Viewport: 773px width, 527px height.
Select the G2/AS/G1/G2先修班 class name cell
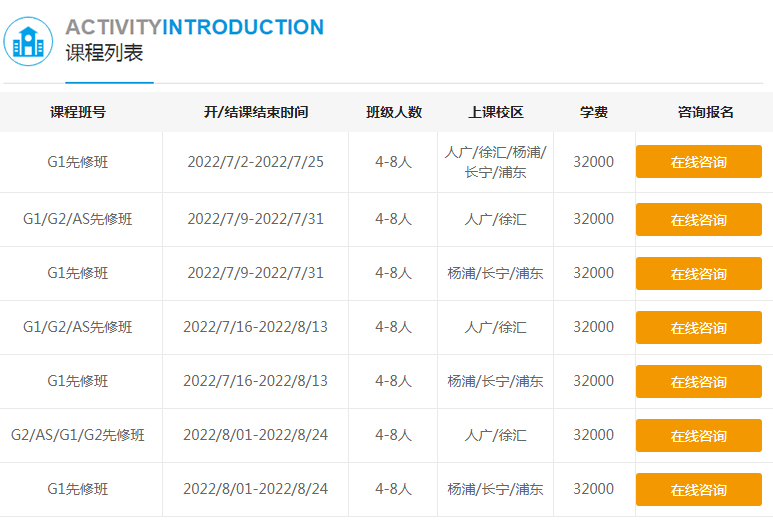78,435
